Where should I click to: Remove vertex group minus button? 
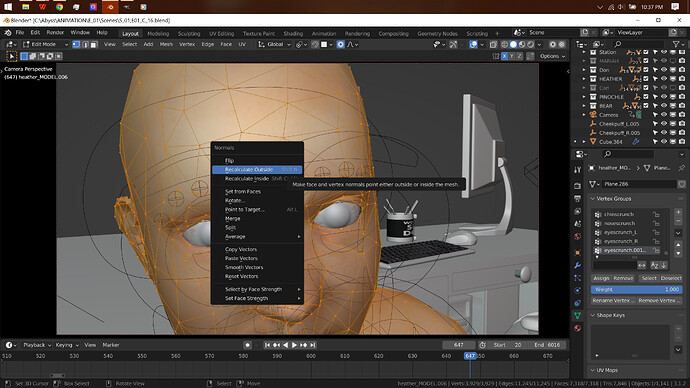(678, 221)
